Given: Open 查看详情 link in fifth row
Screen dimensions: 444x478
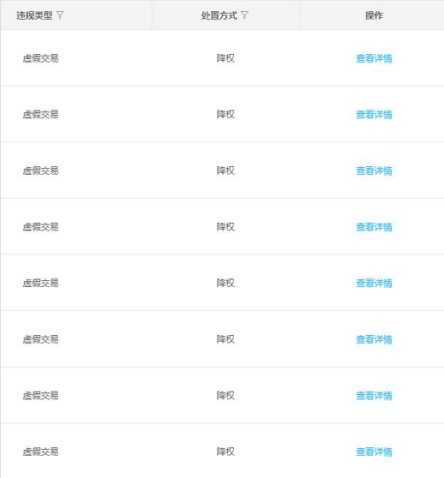Looking at the screenshot, I should click(374, 283).
